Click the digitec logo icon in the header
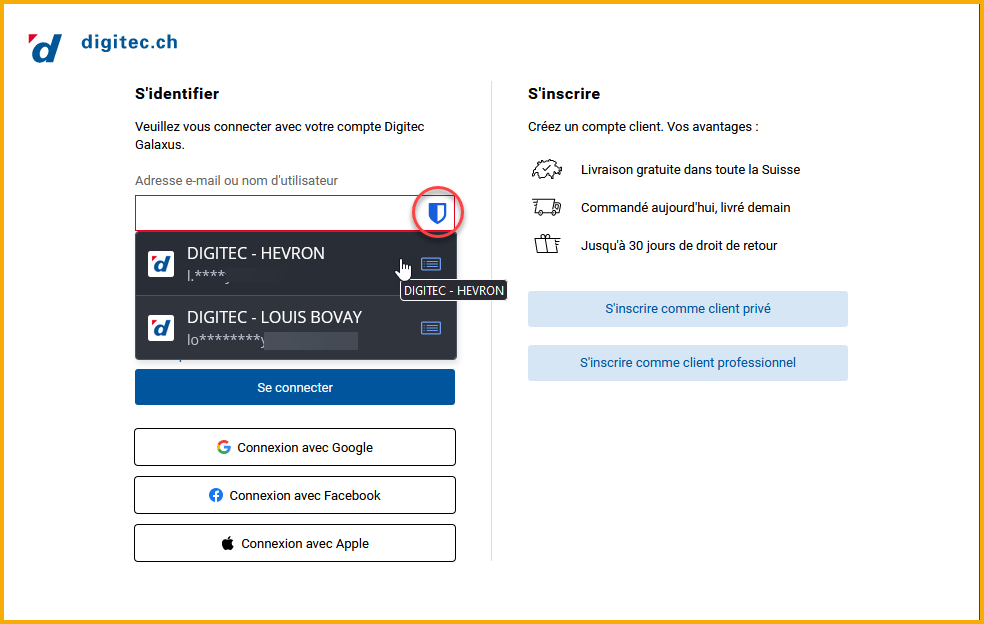Viewport: 984px width, 624px height. (x=46, y=47)
